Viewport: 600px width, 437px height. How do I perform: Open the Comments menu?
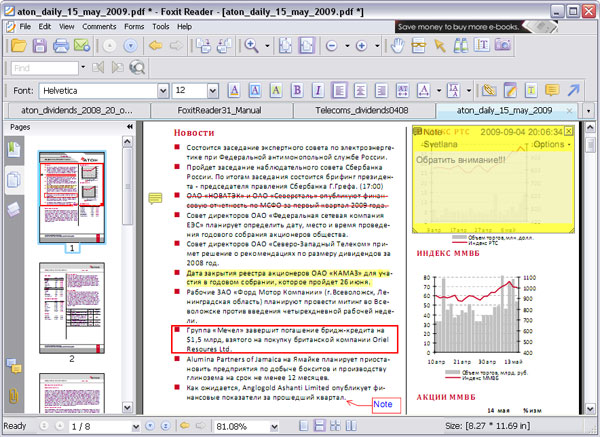tap(99, 26)
